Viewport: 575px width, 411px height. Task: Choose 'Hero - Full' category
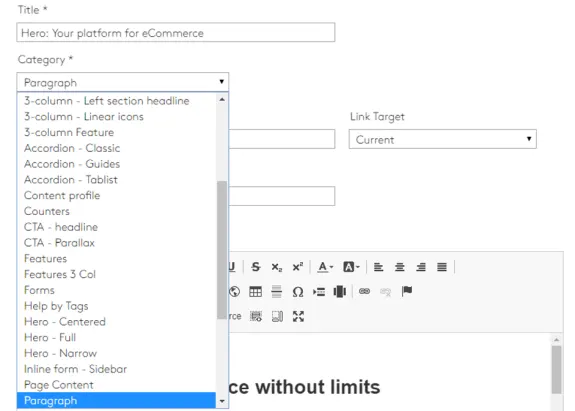point(117,337)
